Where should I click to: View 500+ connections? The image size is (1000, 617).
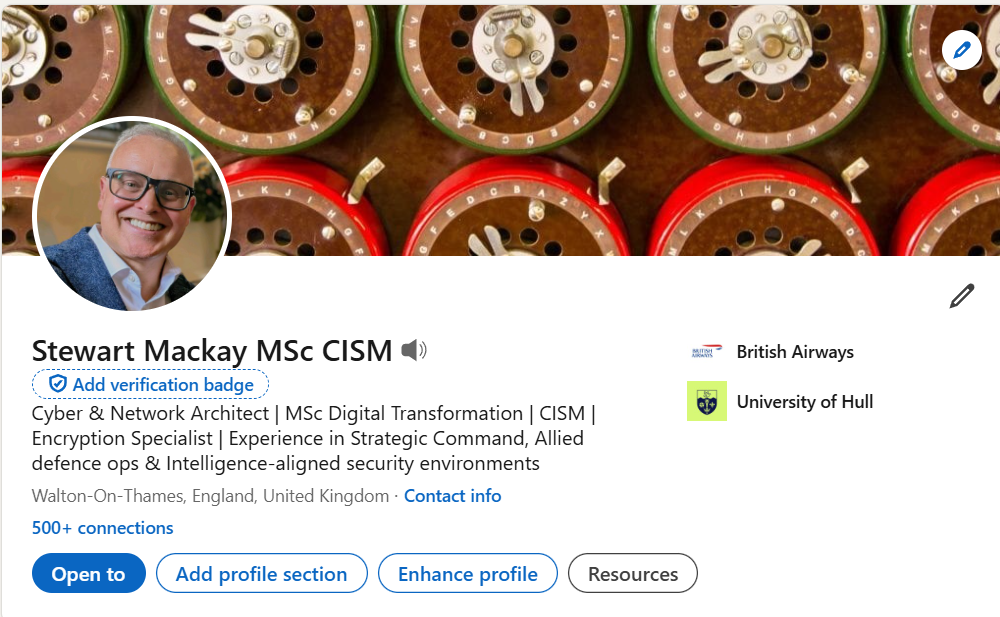tap(102, 528)
